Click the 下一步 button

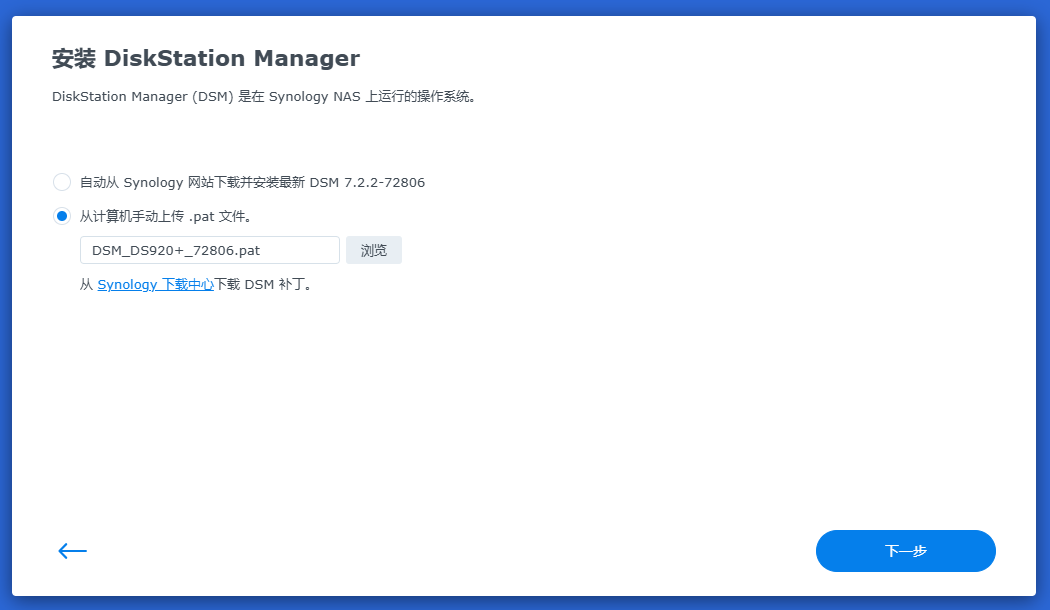coord(905,551)
